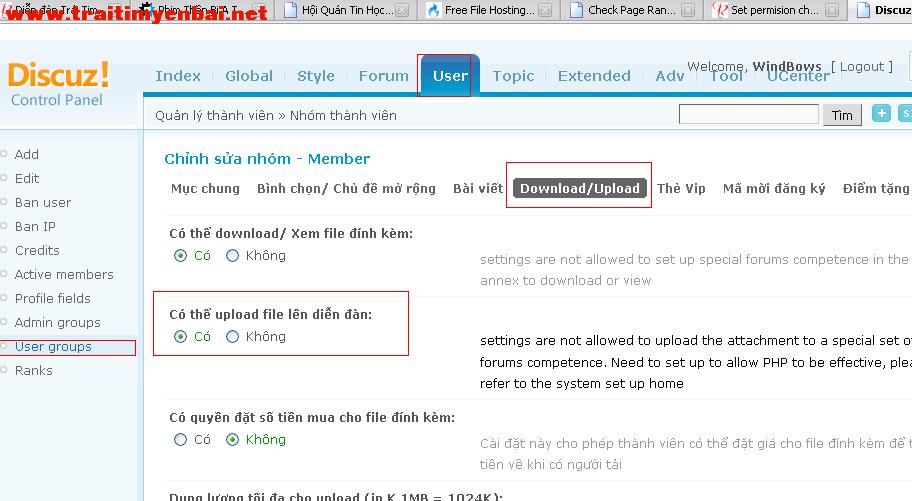Select Không for đặt số tiền mua file
This screenshot has height=501, width=912.
232,439
